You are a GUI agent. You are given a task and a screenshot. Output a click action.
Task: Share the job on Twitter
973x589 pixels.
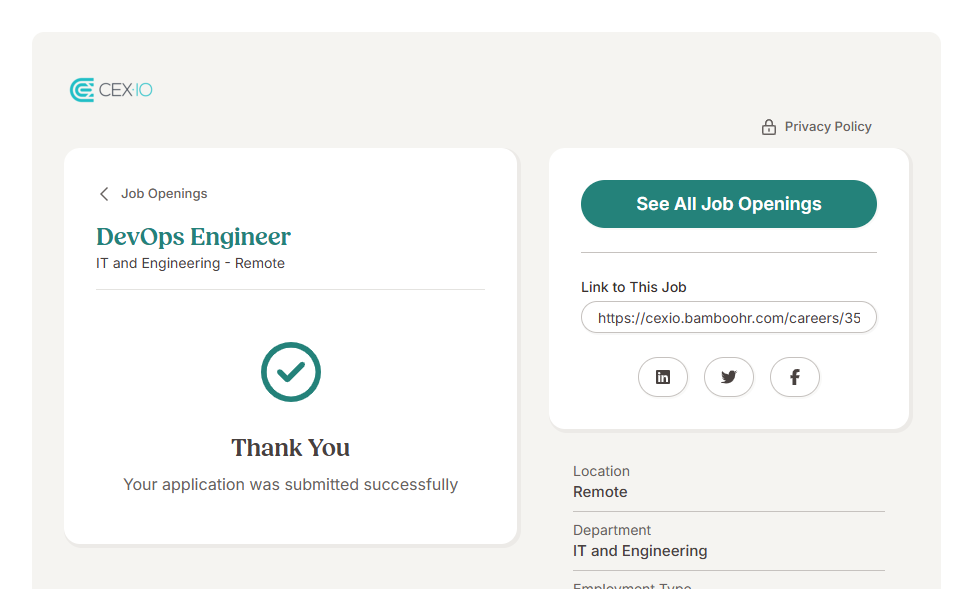728,377
